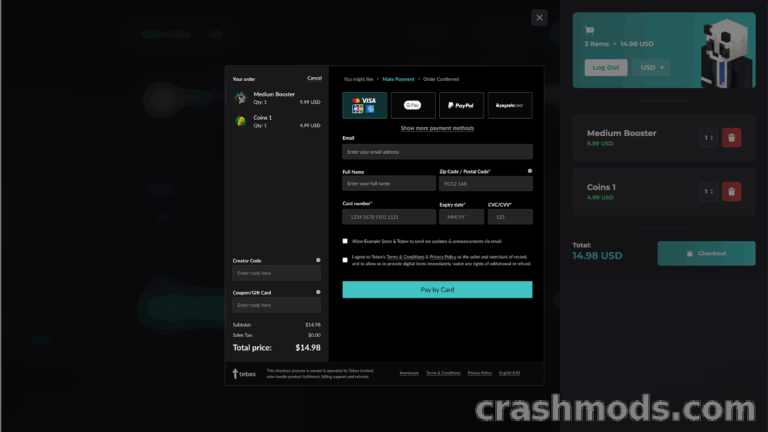Open Terms & Conditions link in agreement text
Screen dimensions: 768x432
[405, 257]
